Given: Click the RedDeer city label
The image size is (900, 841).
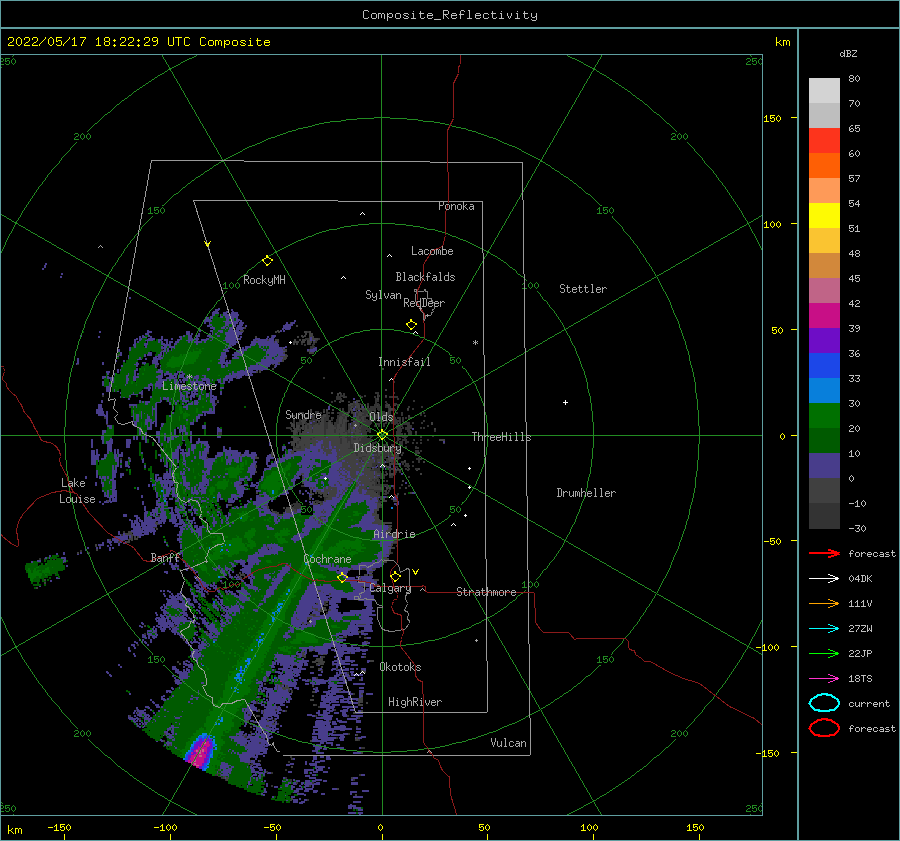Looking at the screenshot, I should point(424,303).
